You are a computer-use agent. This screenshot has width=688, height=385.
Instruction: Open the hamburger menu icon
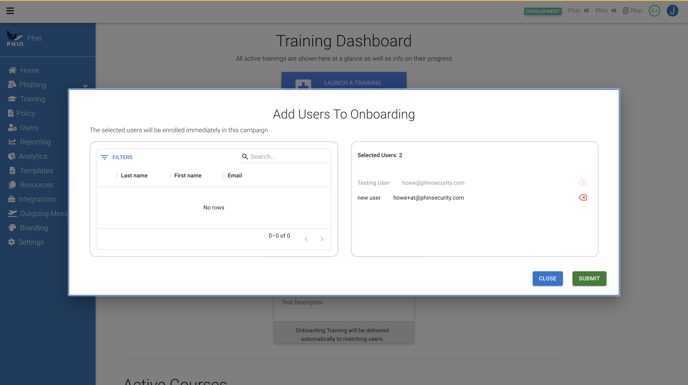(x=10, y=11)
